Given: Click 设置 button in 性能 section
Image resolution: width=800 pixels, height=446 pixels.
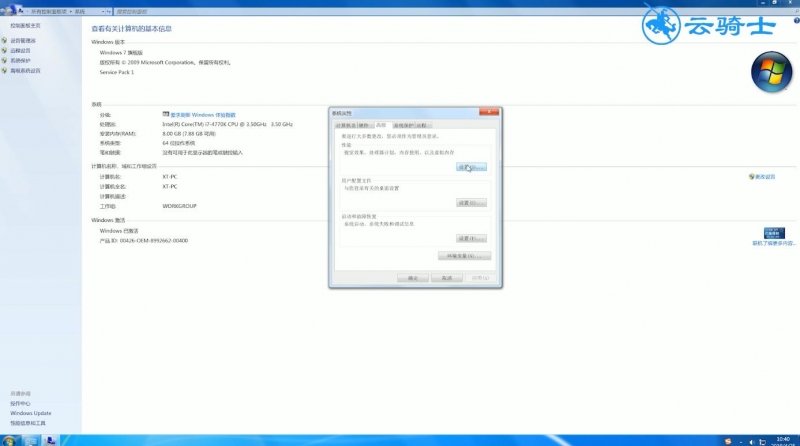Looking at the screenshot, I should 471,167.
